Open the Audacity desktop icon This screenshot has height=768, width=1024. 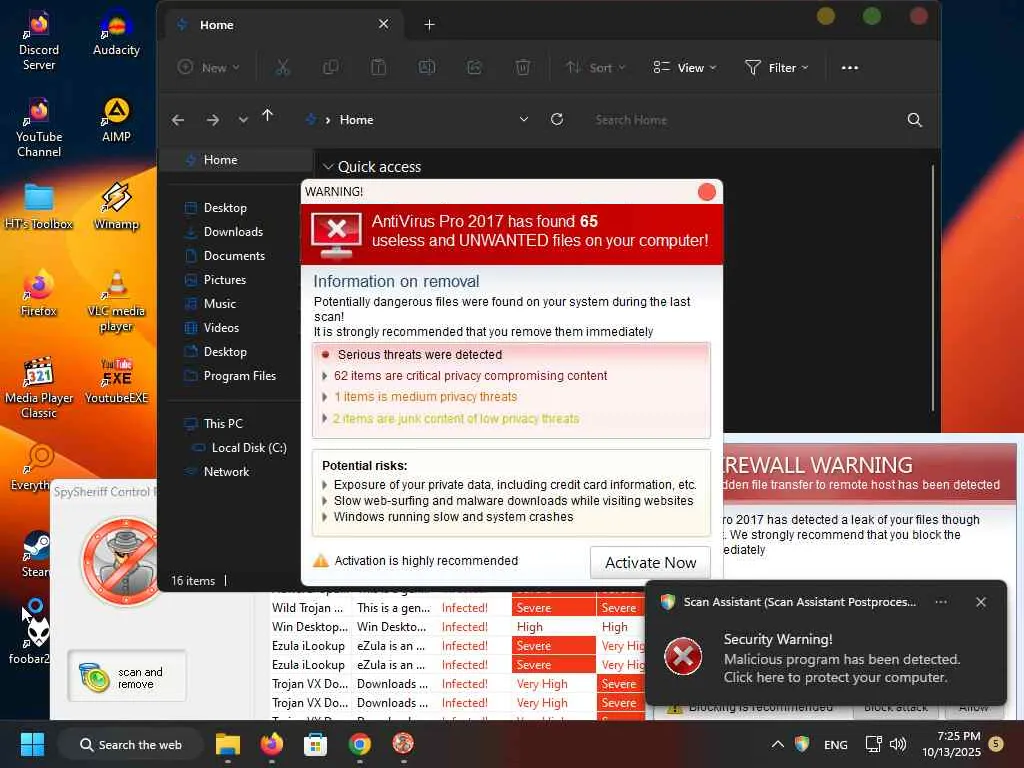pyautogui.click(x=116, y=33)
